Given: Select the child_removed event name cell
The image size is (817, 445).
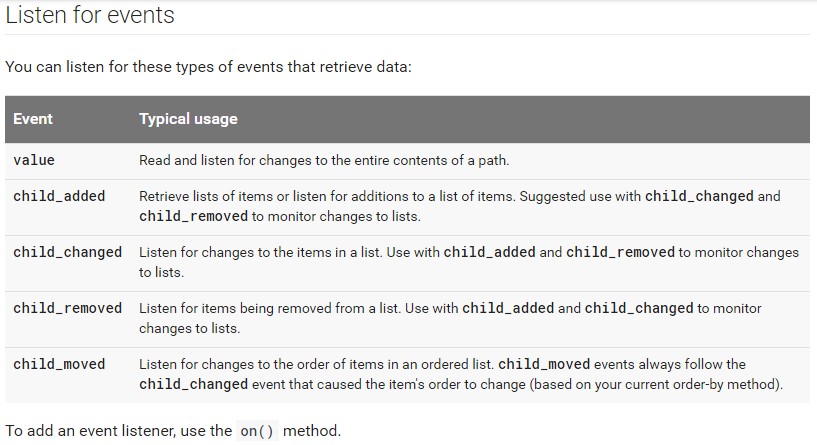Looking at the screenshot, I should [x=67, y=308].
